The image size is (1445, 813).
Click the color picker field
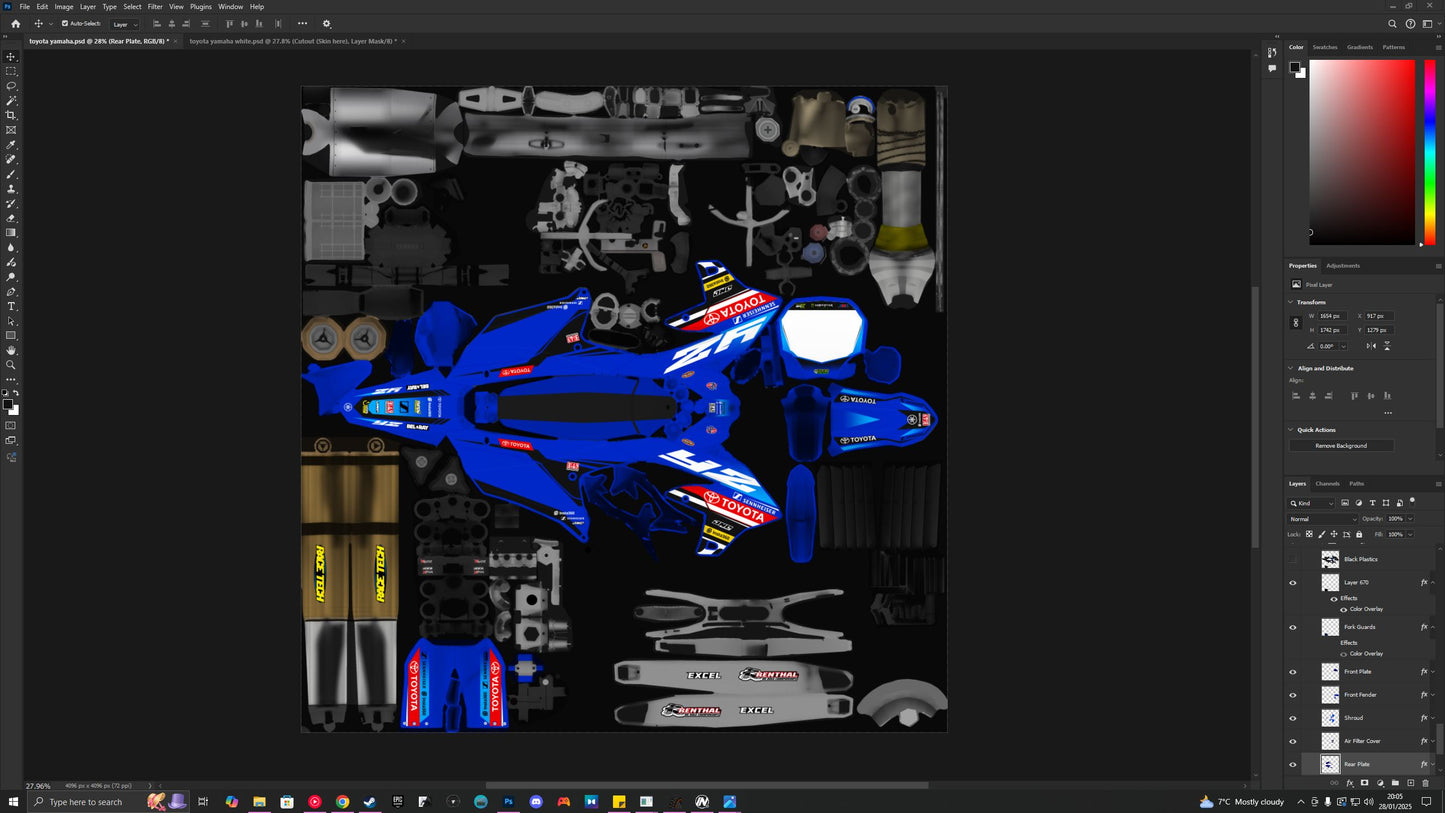[x=1362, y=152]
